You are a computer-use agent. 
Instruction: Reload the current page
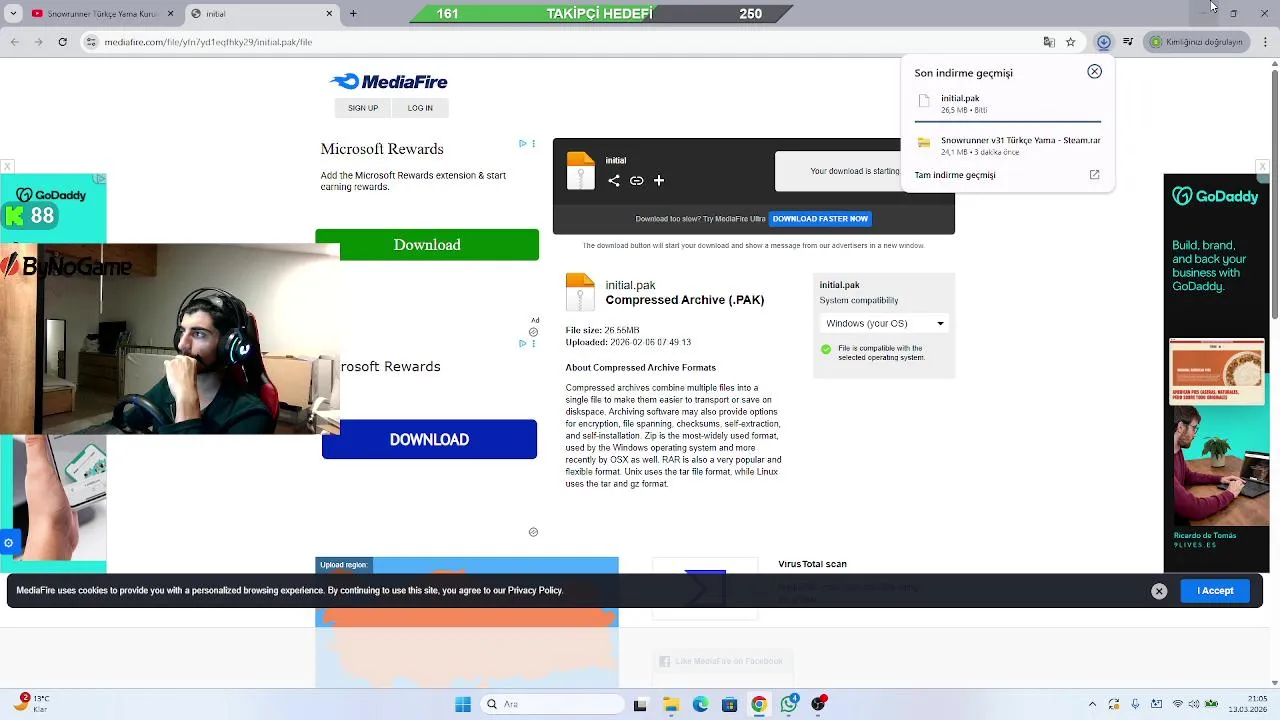(63, 42)
